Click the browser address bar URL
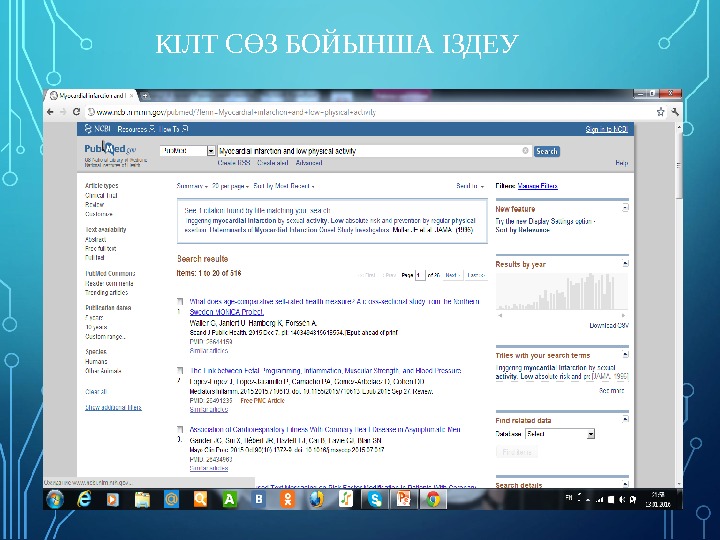Viewport: 720px width, 540px height. tap(236, 112)
